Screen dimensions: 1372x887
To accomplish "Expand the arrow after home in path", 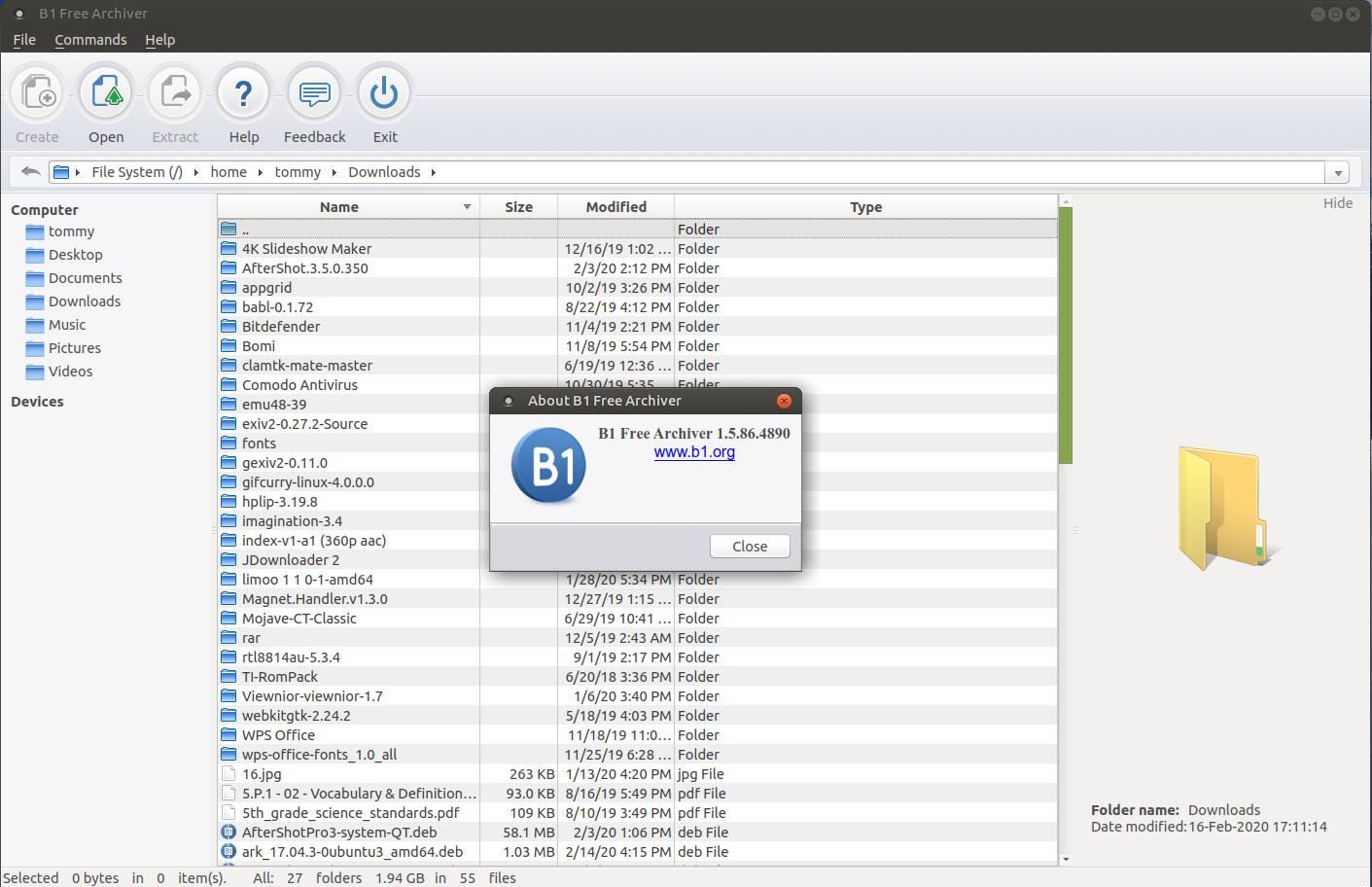I will (261, 172).
